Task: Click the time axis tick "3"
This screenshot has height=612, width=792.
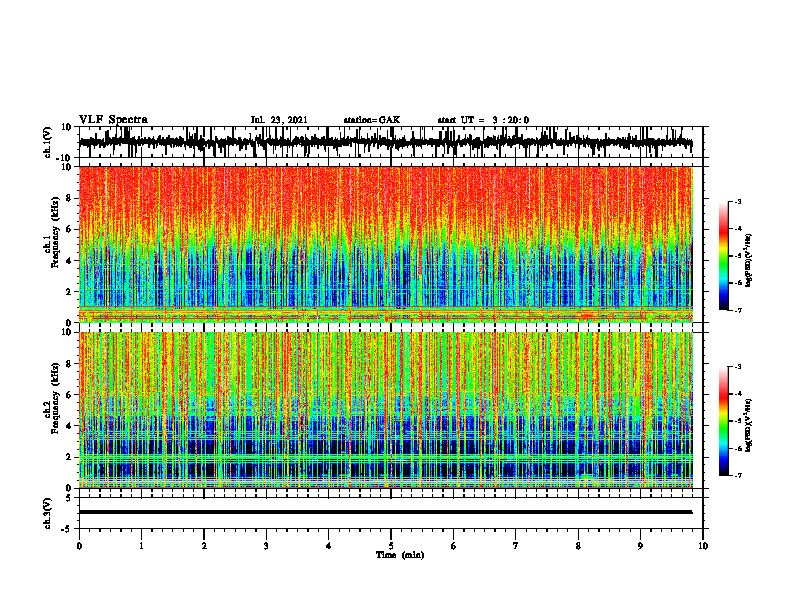Action: 266,546
